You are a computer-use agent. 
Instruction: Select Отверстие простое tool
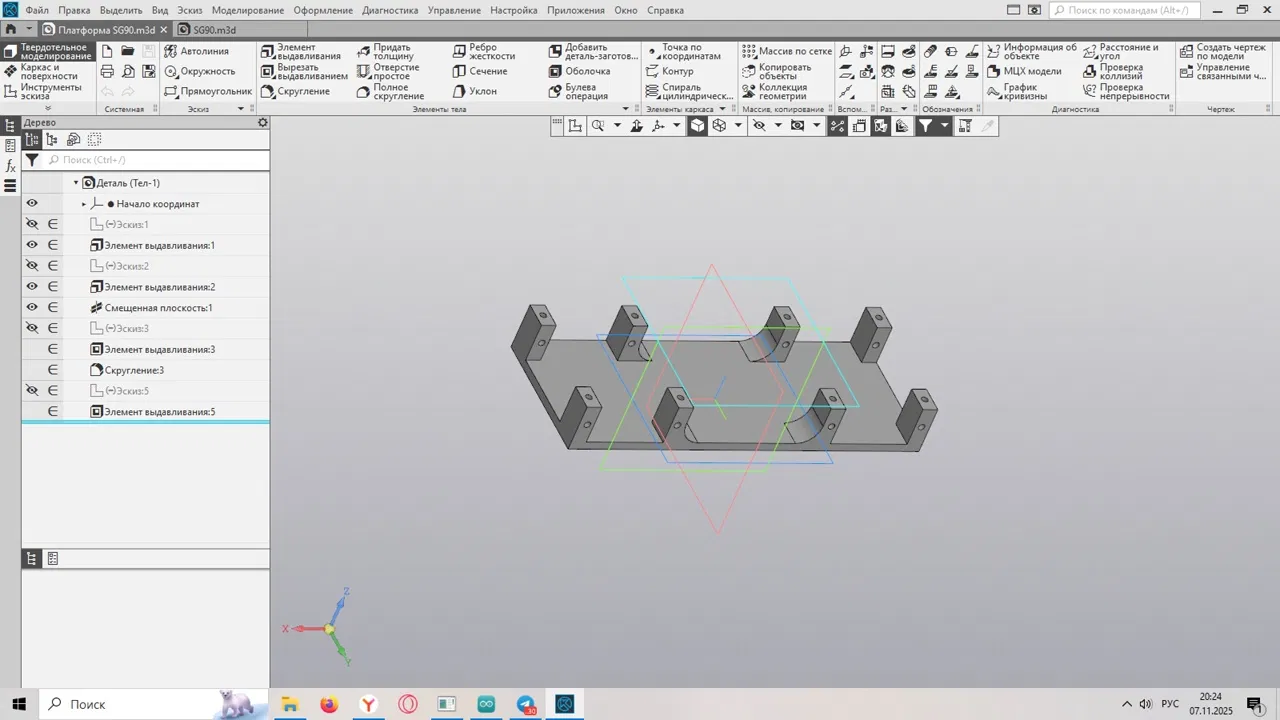tap(388, 71)
